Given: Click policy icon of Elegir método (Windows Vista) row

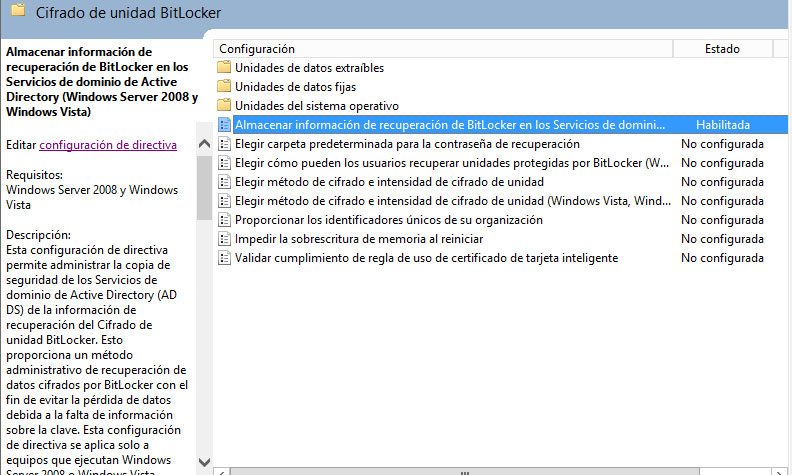Looking at the screenshot, I should (224, 201).
